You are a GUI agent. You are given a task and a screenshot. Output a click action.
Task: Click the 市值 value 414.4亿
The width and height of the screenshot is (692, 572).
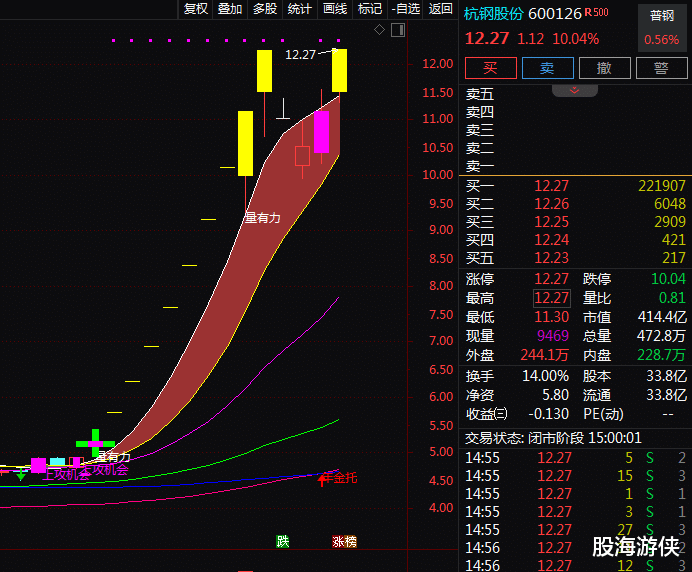[662, 317]
